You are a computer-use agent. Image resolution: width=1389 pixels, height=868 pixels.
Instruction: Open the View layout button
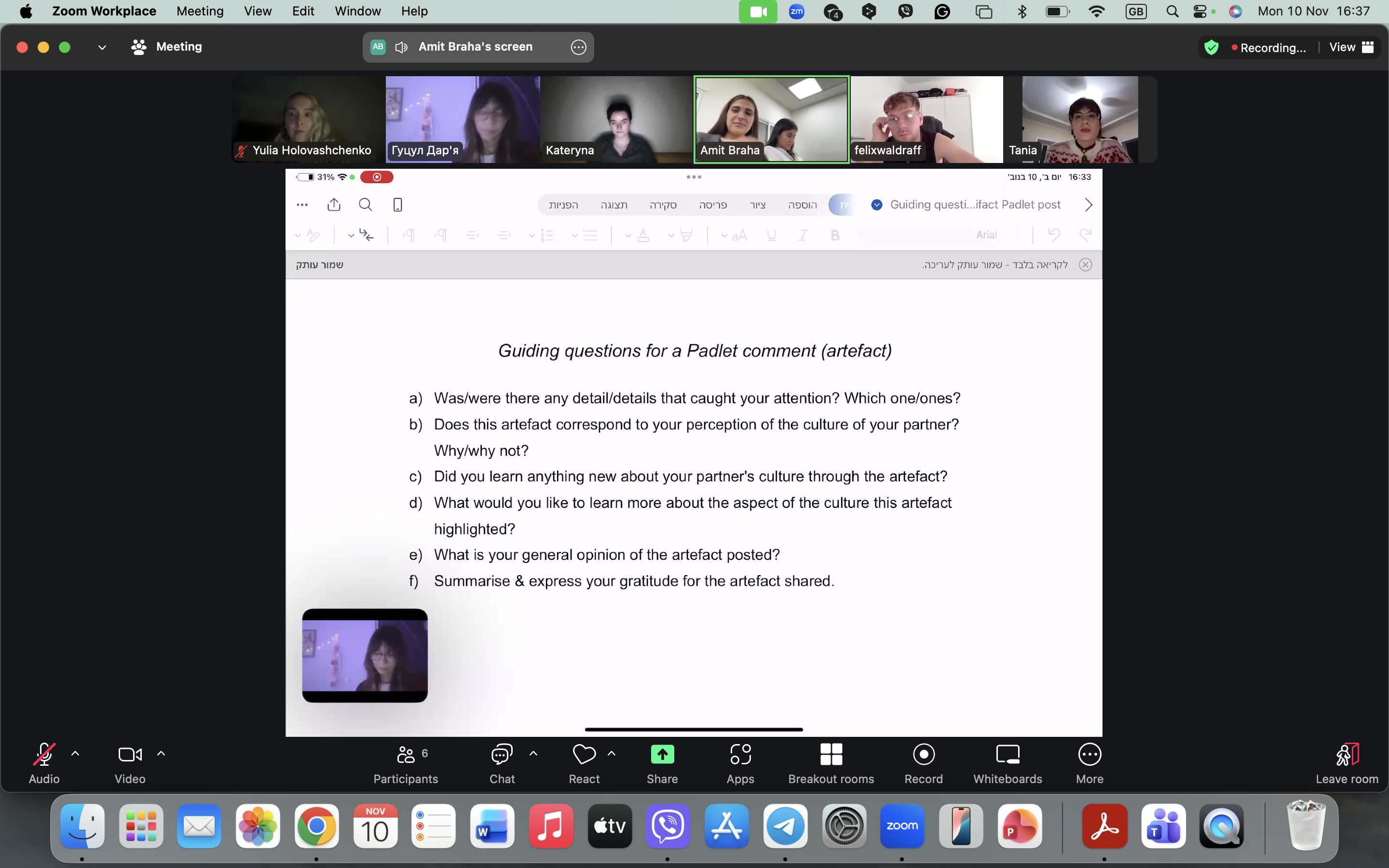coord(1351,47)
